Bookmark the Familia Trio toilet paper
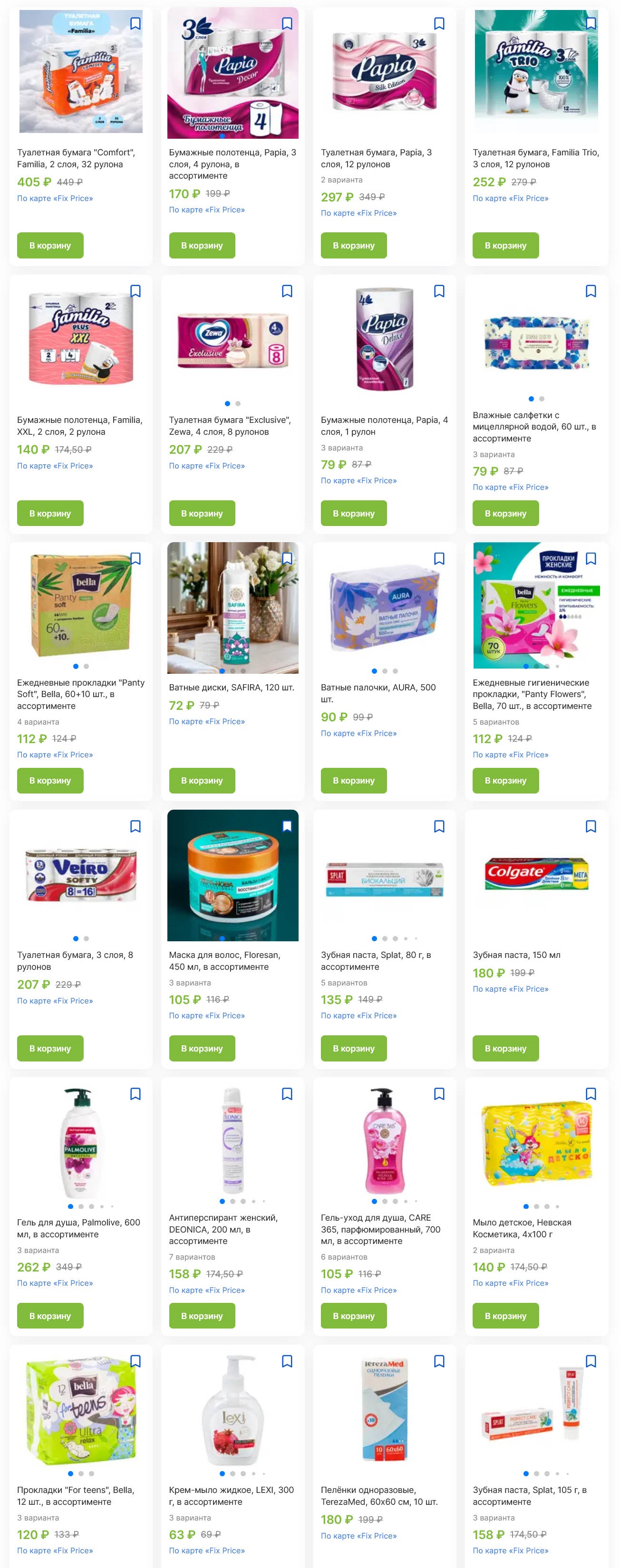620x1568 pixels. 591,24
